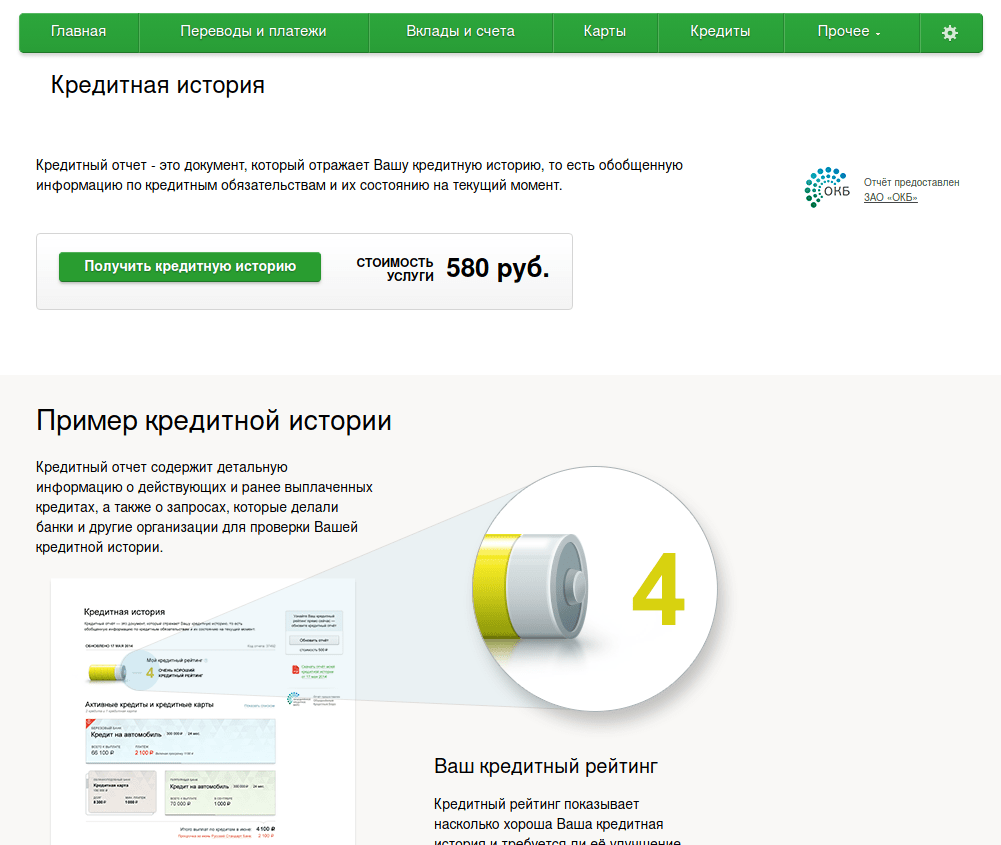Image resolution: width=1001 pixels, height=845 pixels.
Task: Click the small OKB logo in sample report
Action: [292, 700]
